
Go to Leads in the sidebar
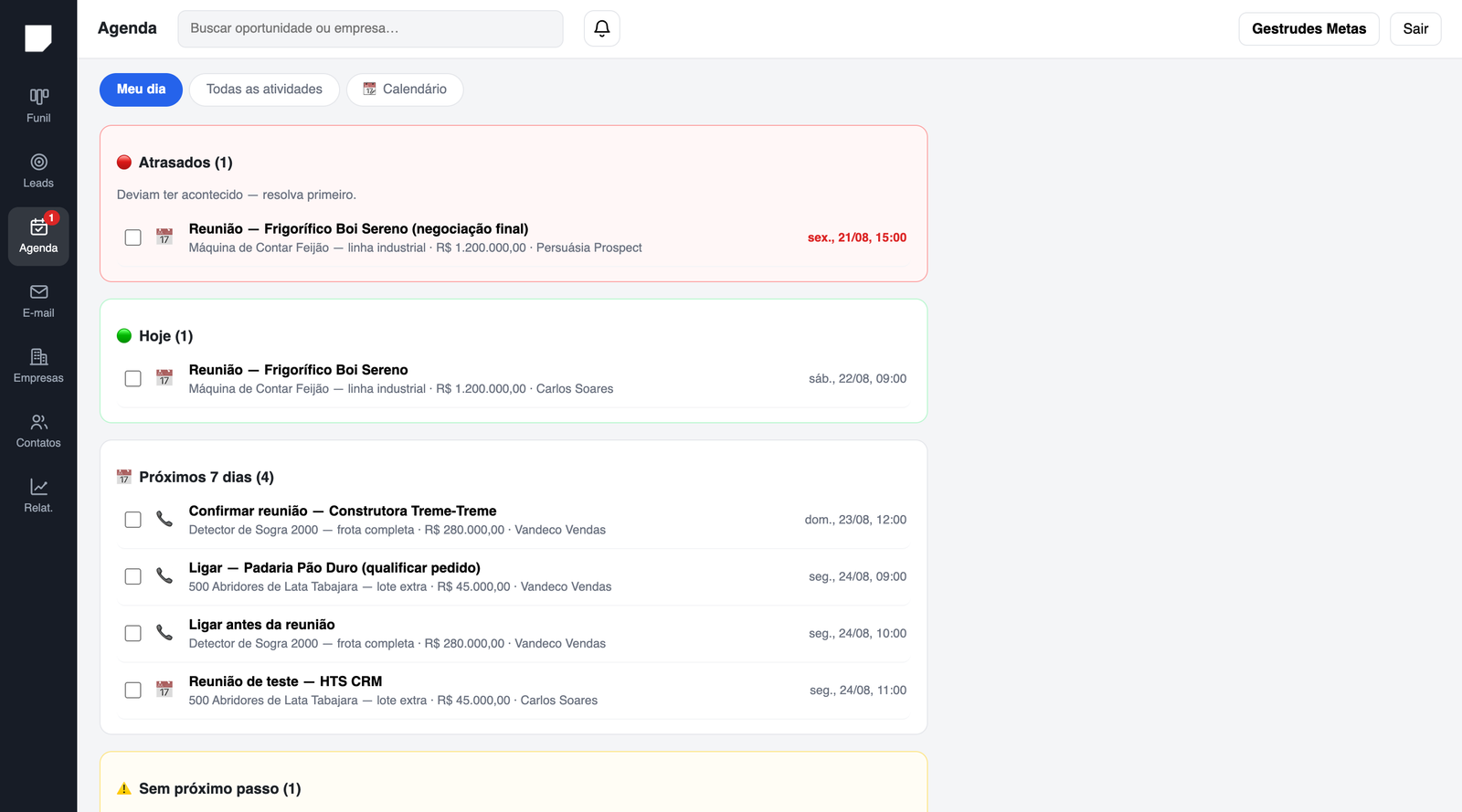click(38, 171)
